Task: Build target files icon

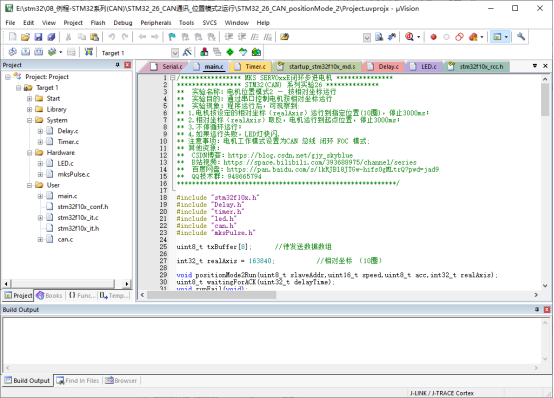Action: point(25,52)
